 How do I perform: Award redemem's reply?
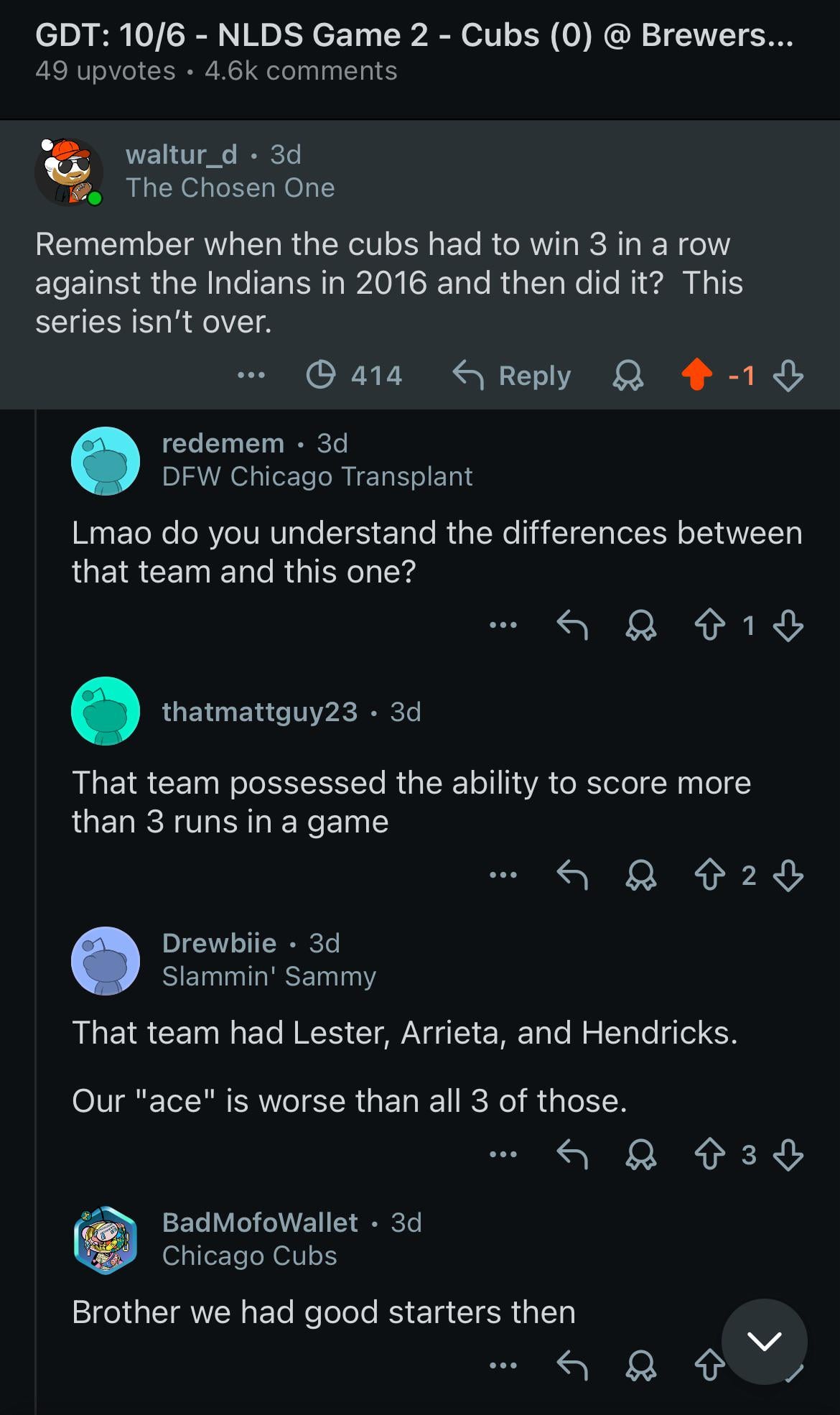(640, 625)
